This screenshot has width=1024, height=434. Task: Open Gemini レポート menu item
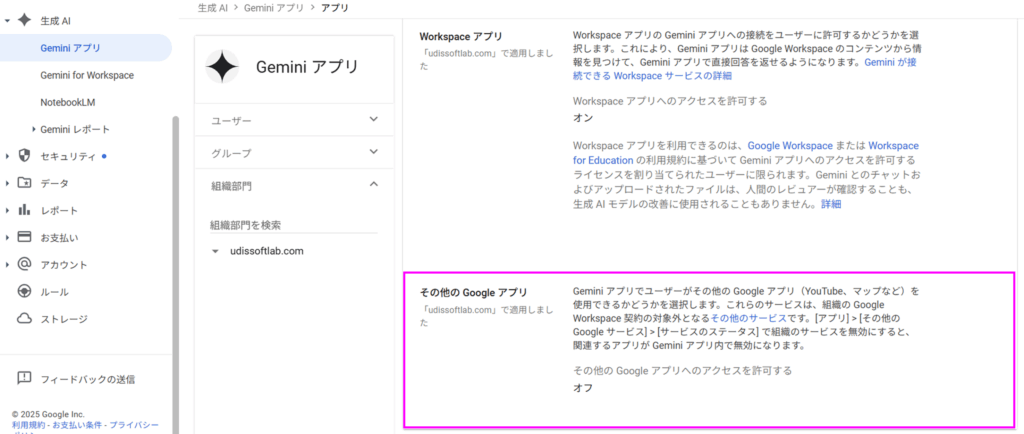tap(75, 129)
